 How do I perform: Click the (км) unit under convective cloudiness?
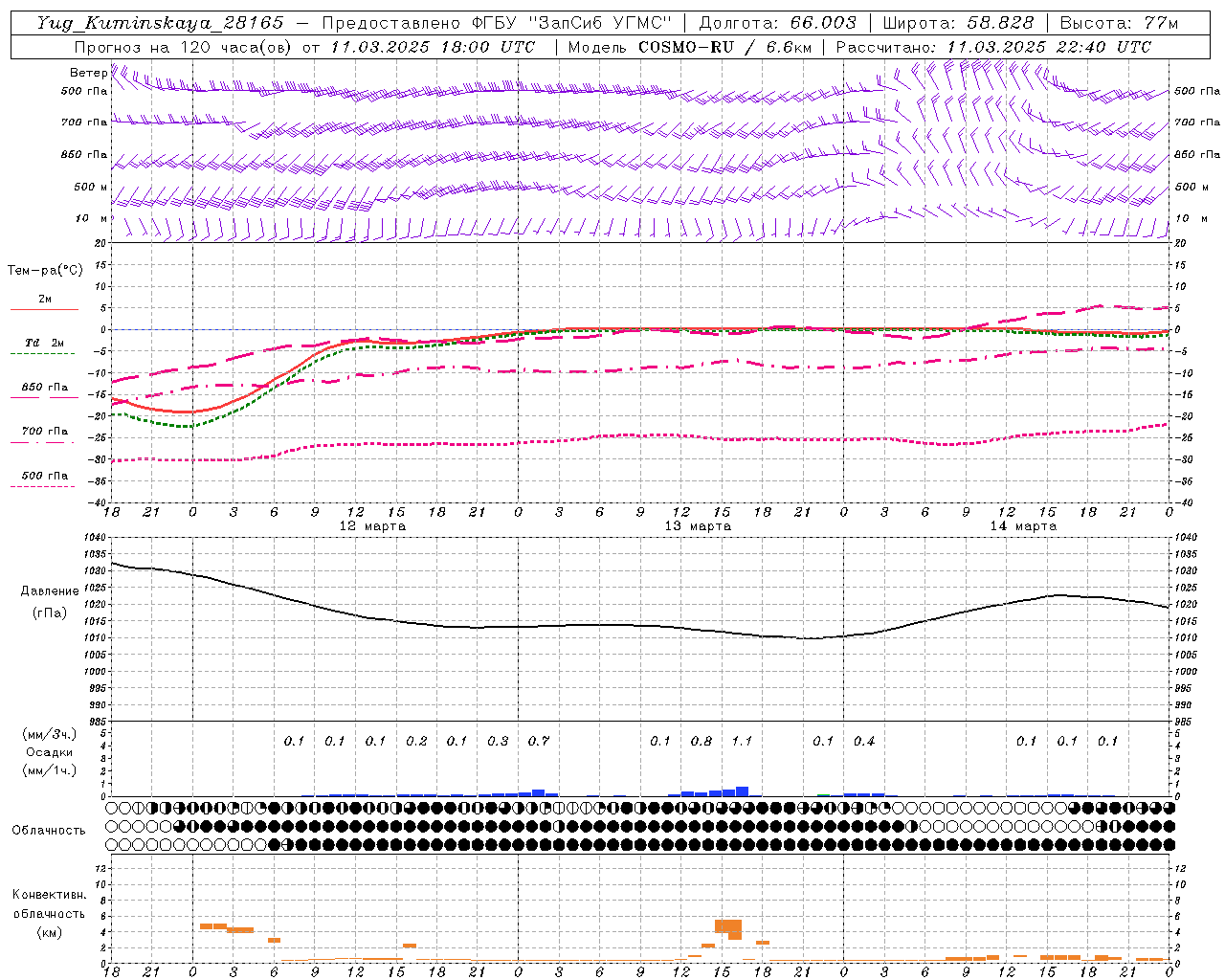click(49, 932)
